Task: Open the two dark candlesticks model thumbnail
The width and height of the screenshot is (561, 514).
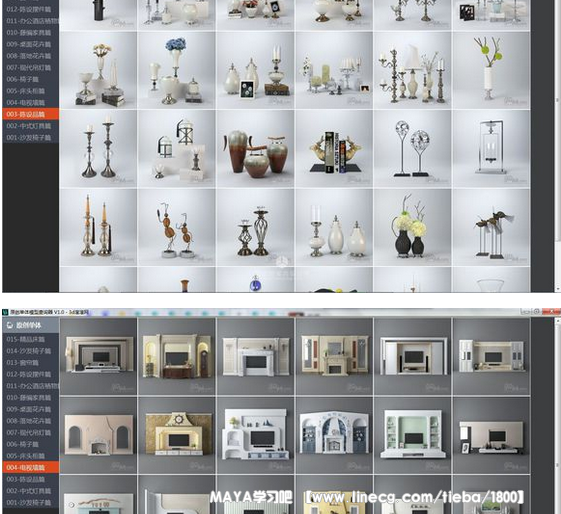Action: (98, 149)
